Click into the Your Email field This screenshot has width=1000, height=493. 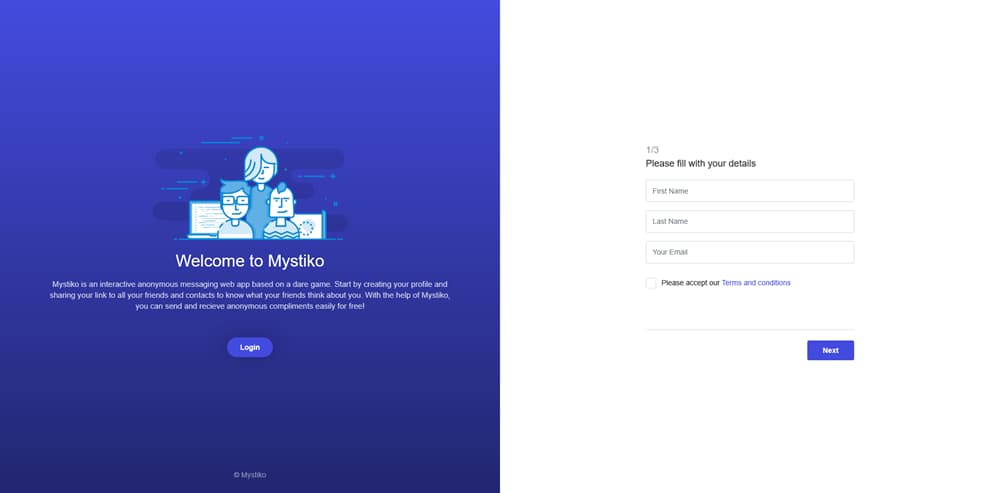(x=749, y=252)
